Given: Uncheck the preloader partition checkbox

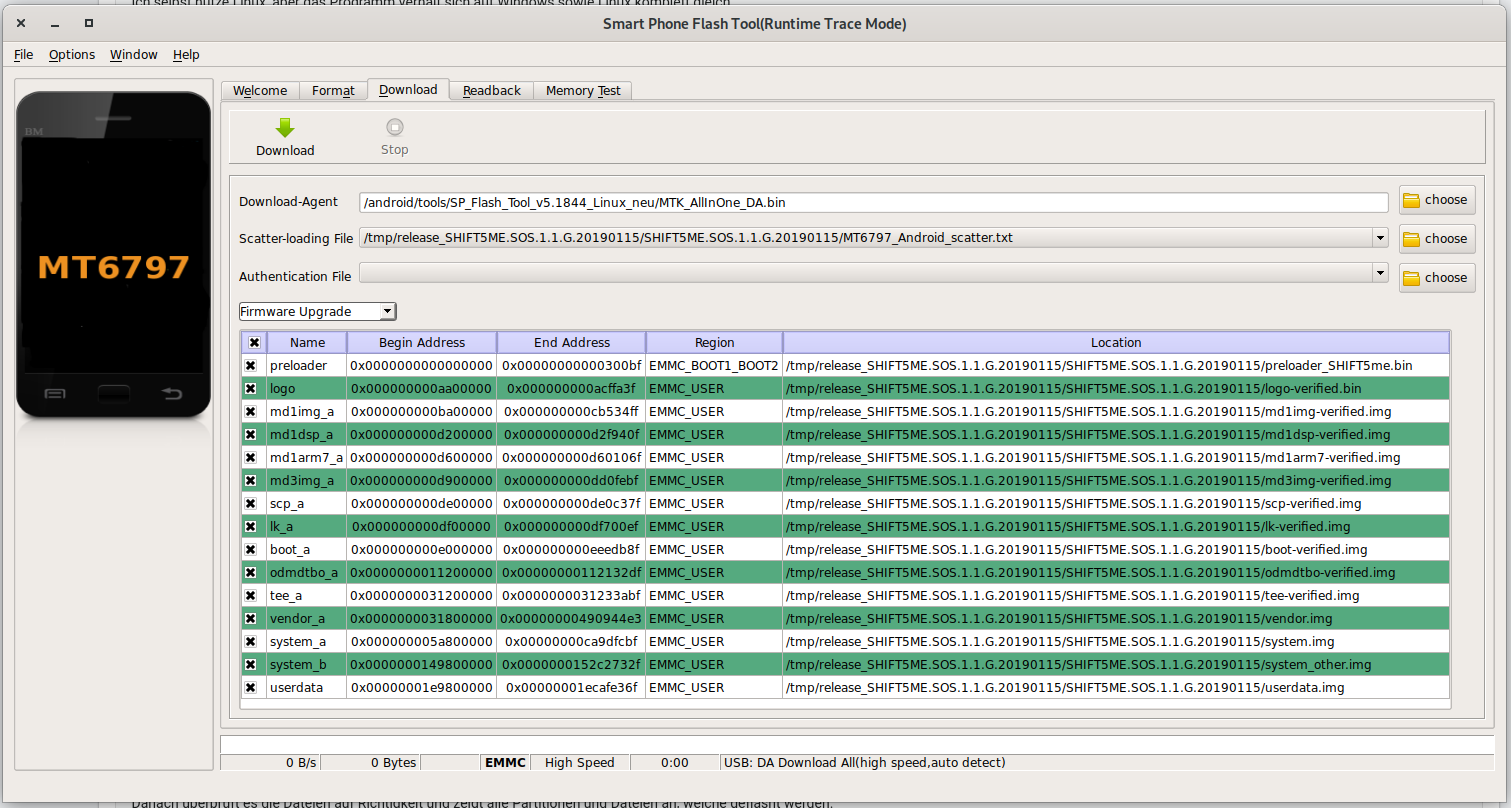Looking at the screenshot, I should [251, 366].
